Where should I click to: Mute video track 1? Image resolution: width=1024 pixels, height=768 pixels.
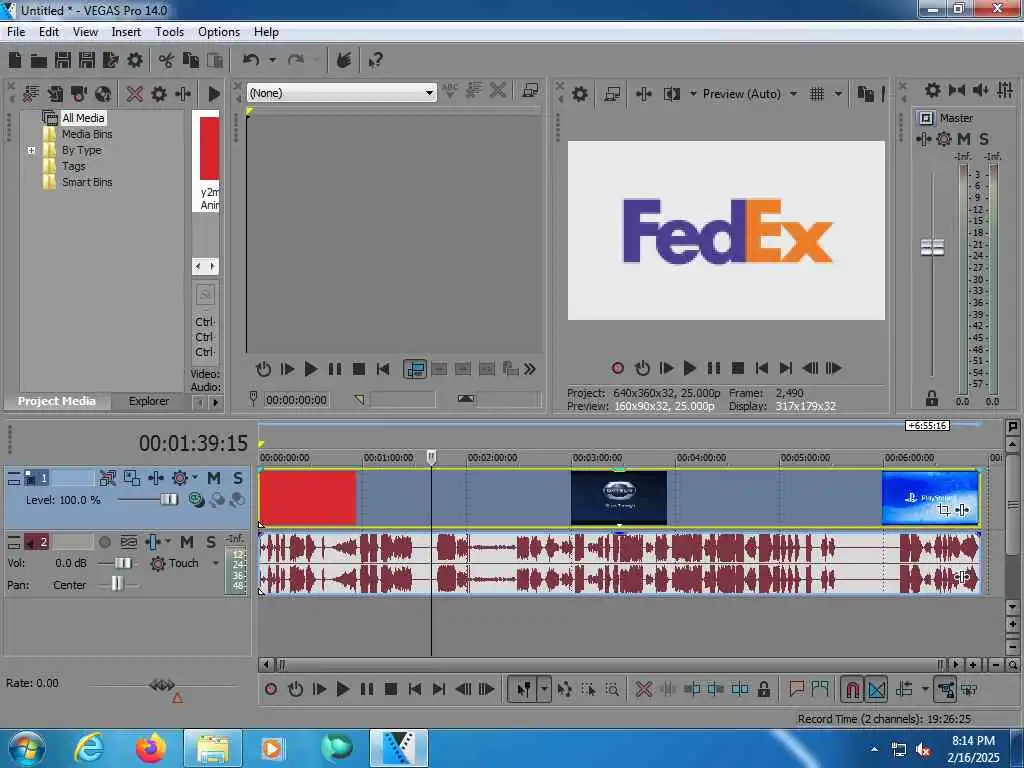(x=214, y=478)
